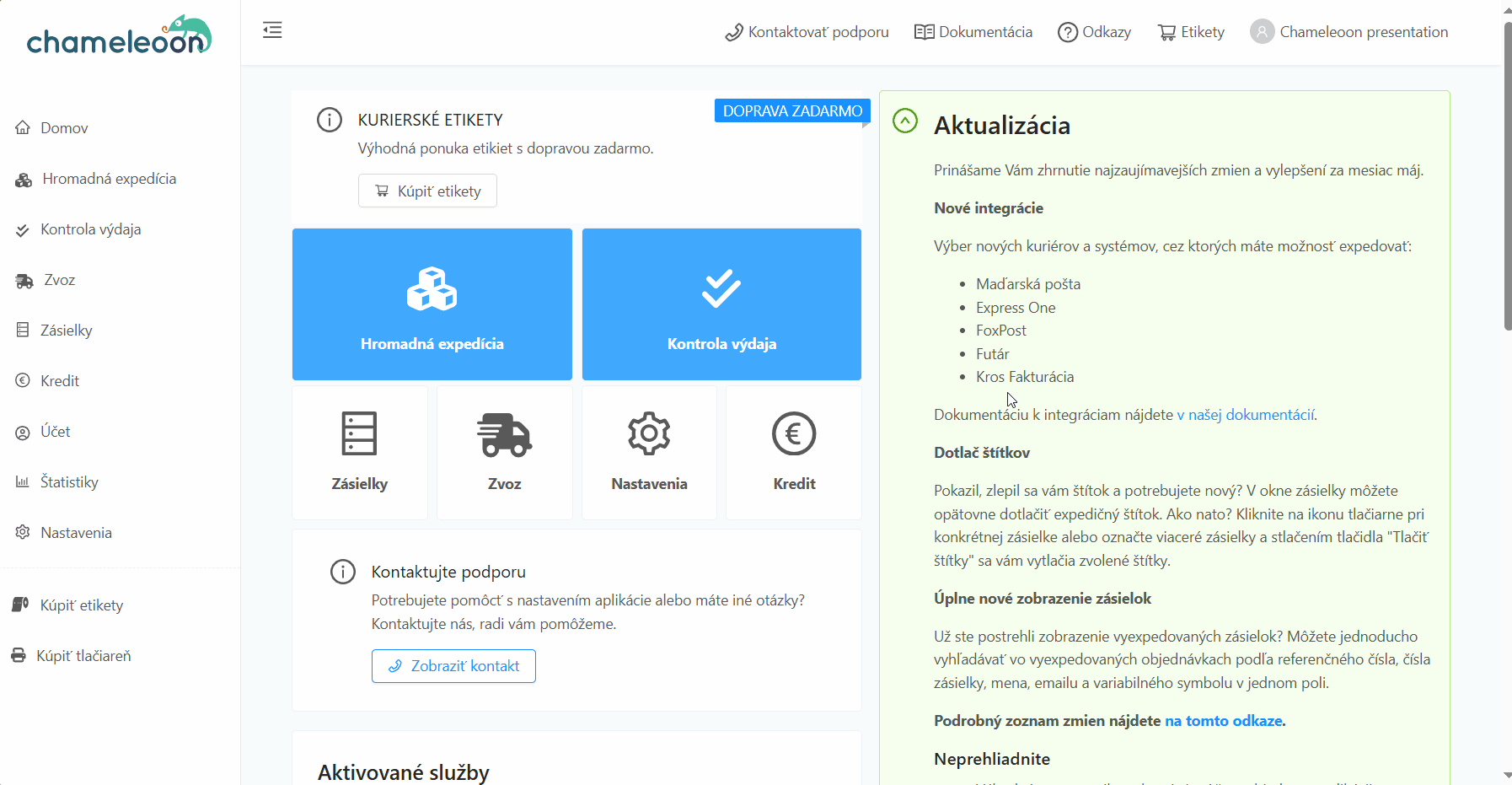The image size is (1512, 785).
Task: Click the Express One list item
Action: [1016, 308]
